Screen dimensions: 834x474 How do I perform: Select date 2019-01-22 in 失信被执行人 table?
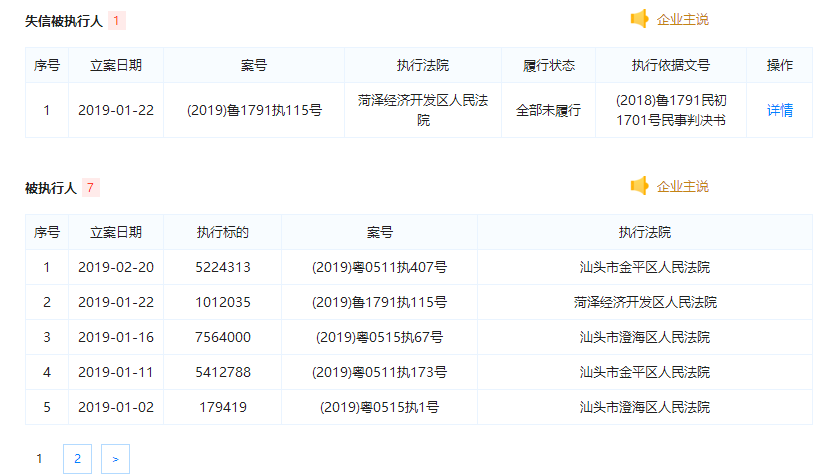[x=116, y=110]
